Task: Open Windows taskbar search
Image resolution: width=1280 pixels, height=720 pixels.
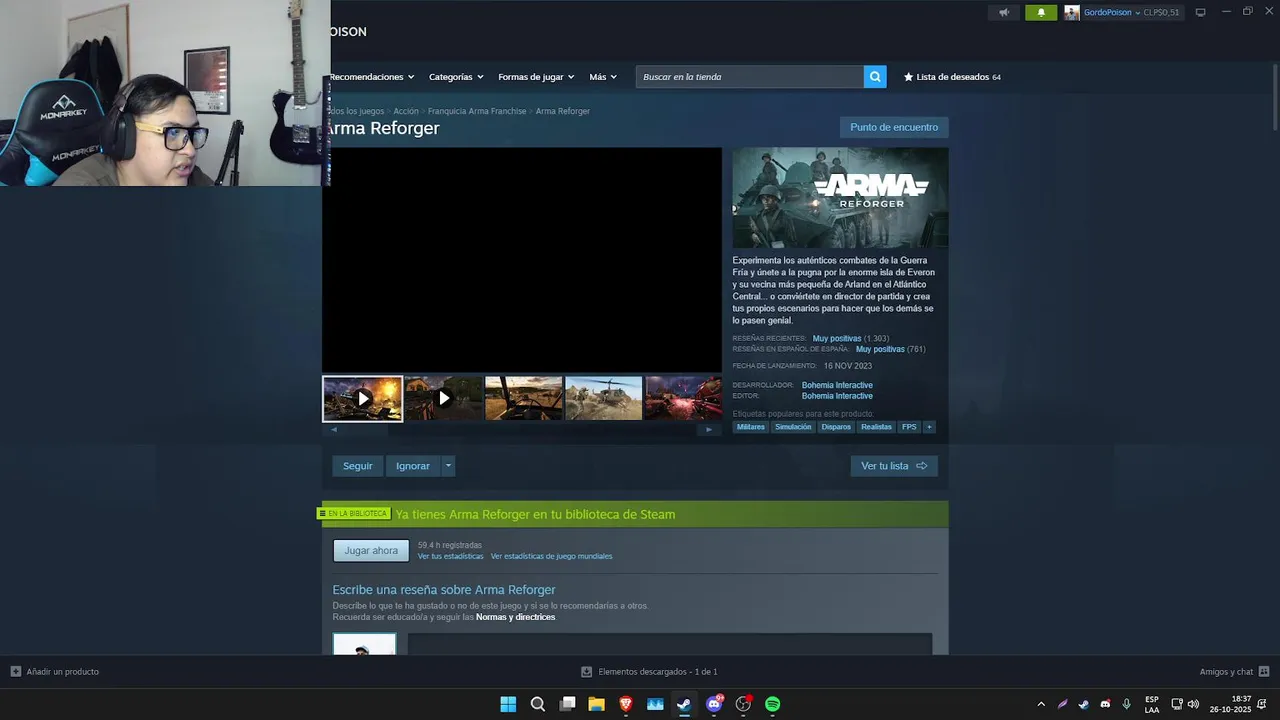Action: click(538, 704)
